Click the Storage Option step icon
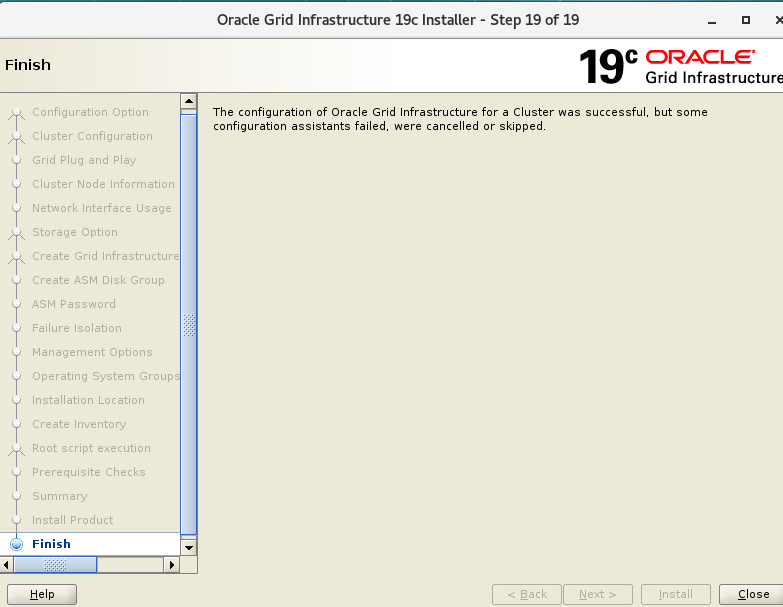Viewport: 783px width, 607px height. (16, 233)
